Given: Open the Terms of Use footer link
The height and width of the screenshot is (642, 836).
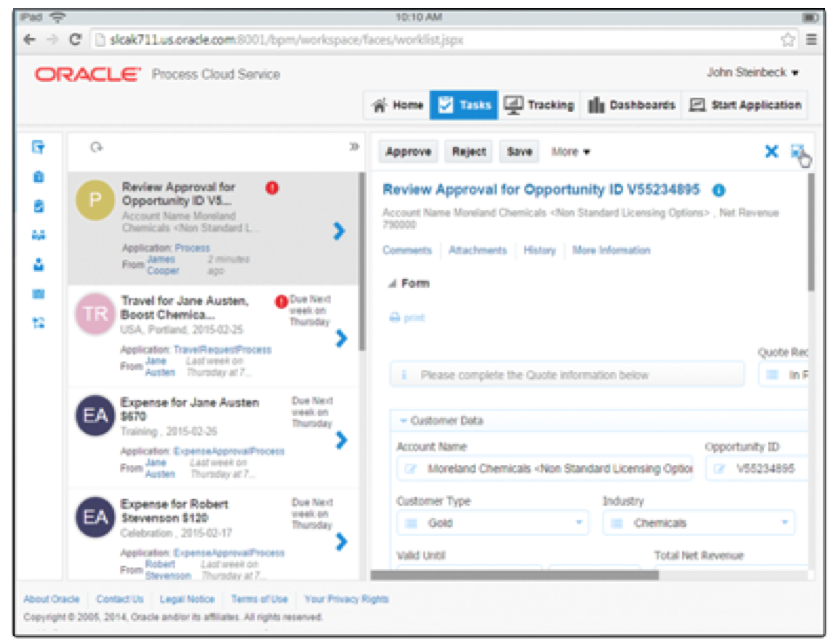Looking at the screenshot, I should (x=259, y=599).
